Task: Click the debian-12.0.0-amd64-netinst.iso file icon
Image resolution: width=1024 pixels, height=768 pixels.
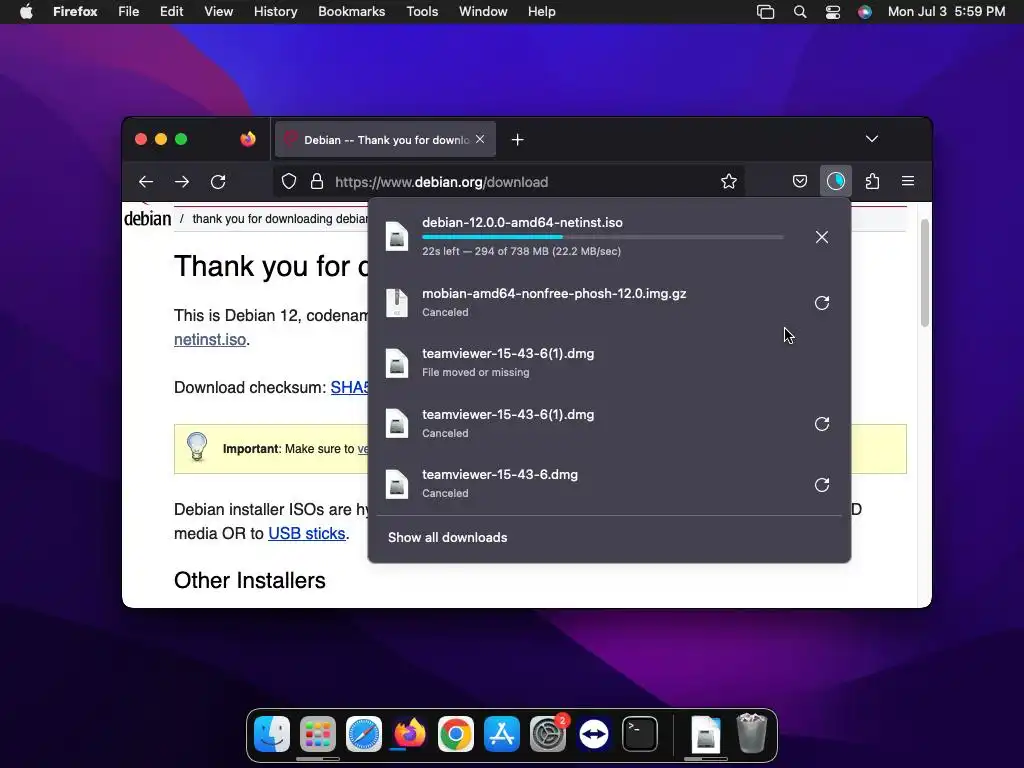Action: tap(397, 236)
